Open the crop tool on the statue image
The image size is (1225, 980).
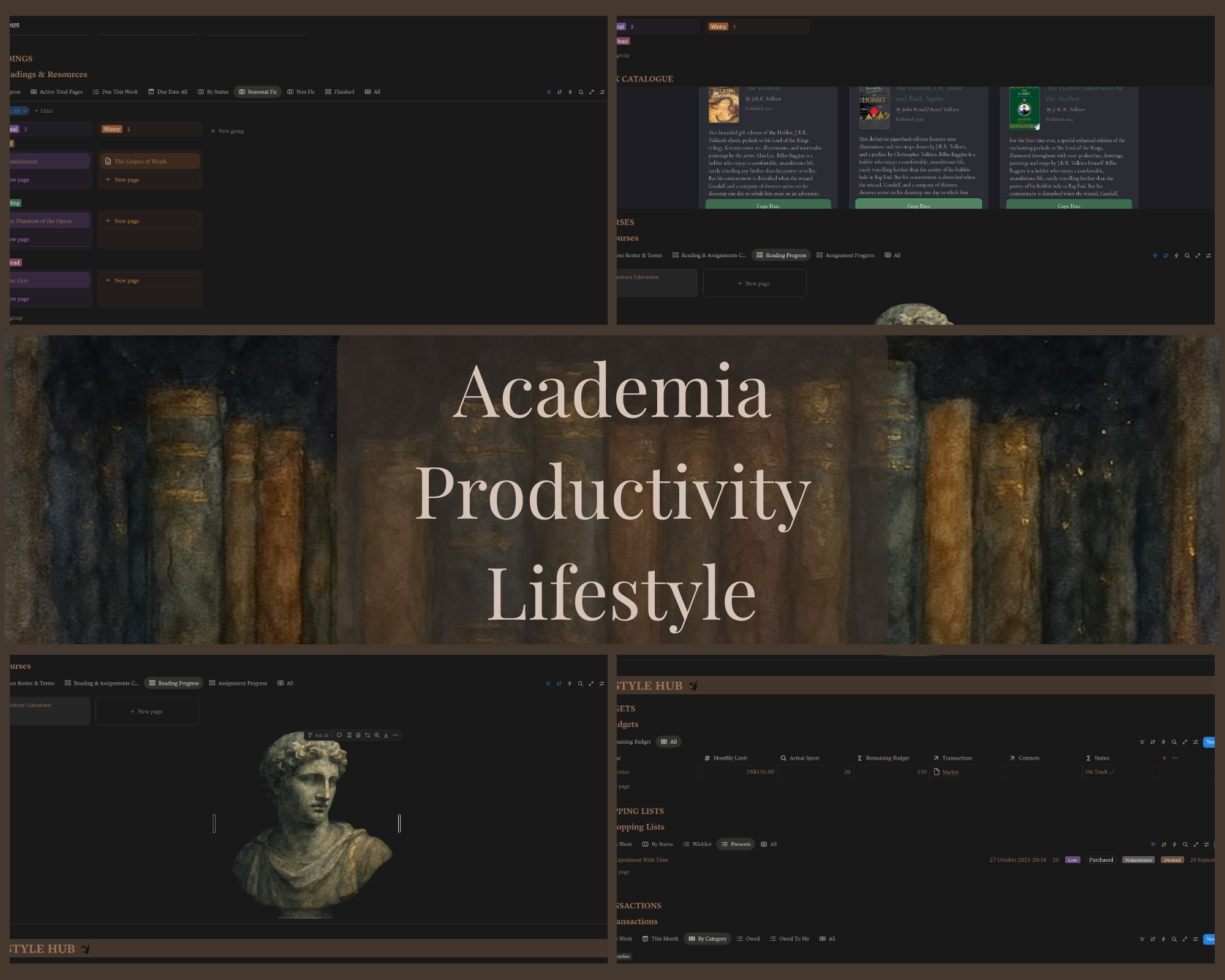point(367,735)
